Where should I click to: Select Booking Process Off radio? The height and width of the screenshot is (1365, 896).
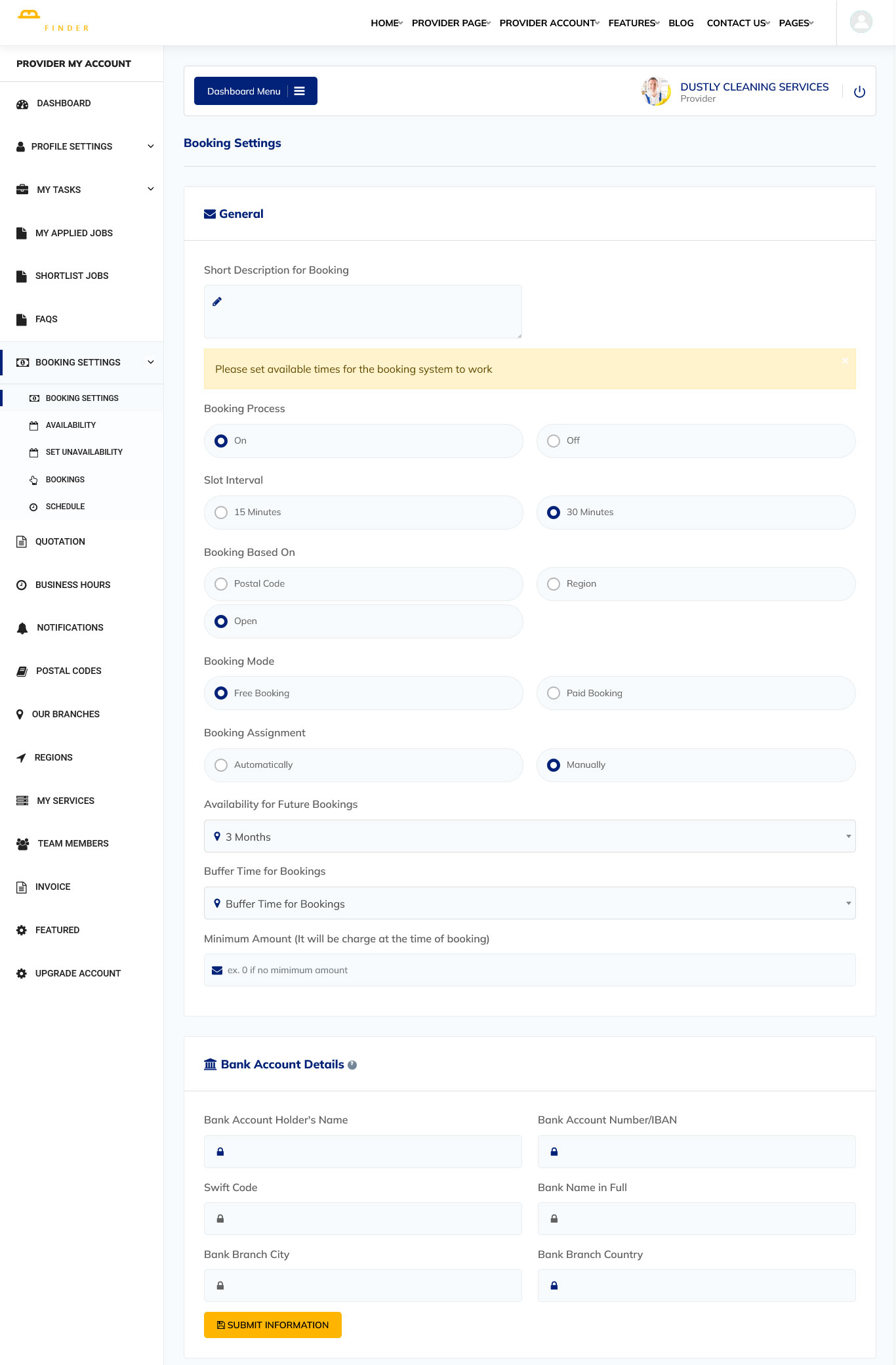coord(554,441)
